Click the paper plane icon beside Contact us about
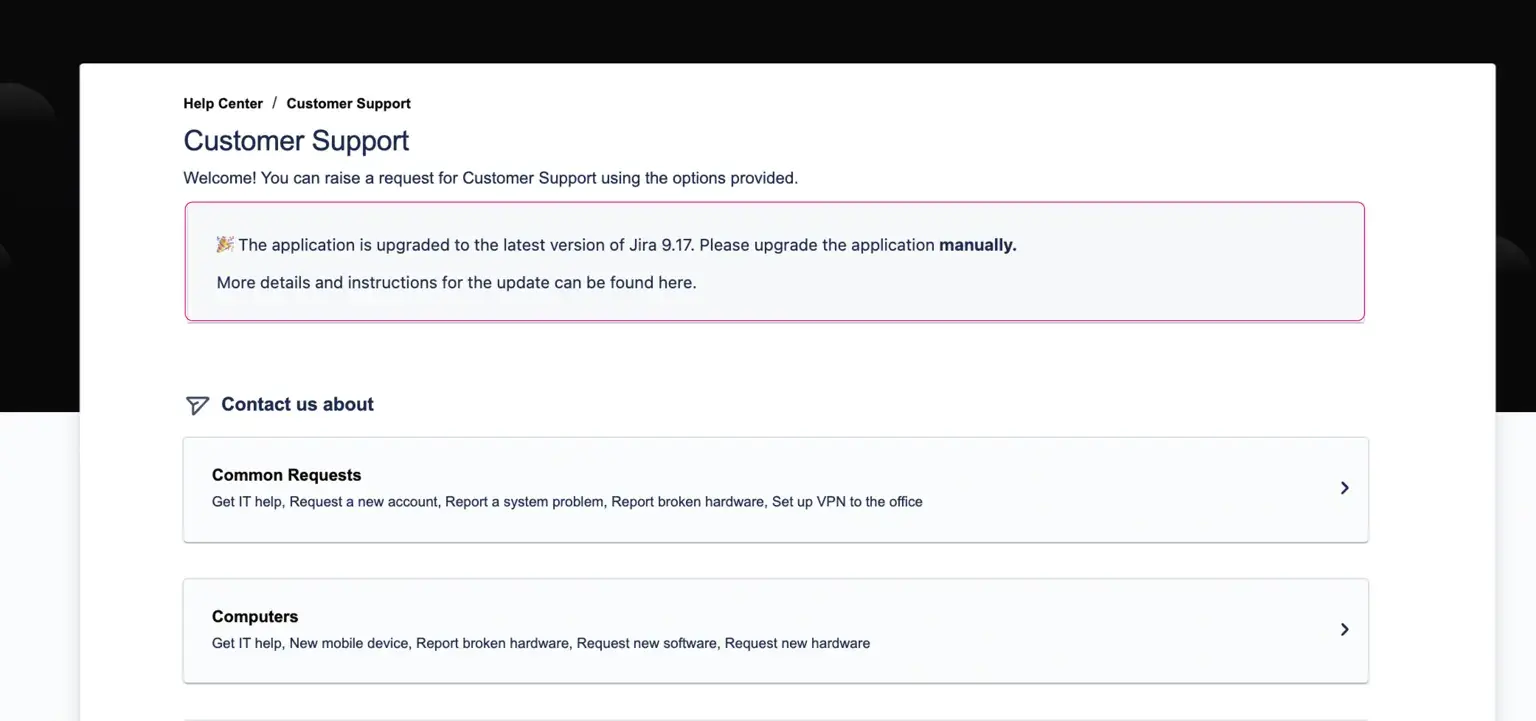Viewport: 1536px width, 721px height. tap(197, 405)
